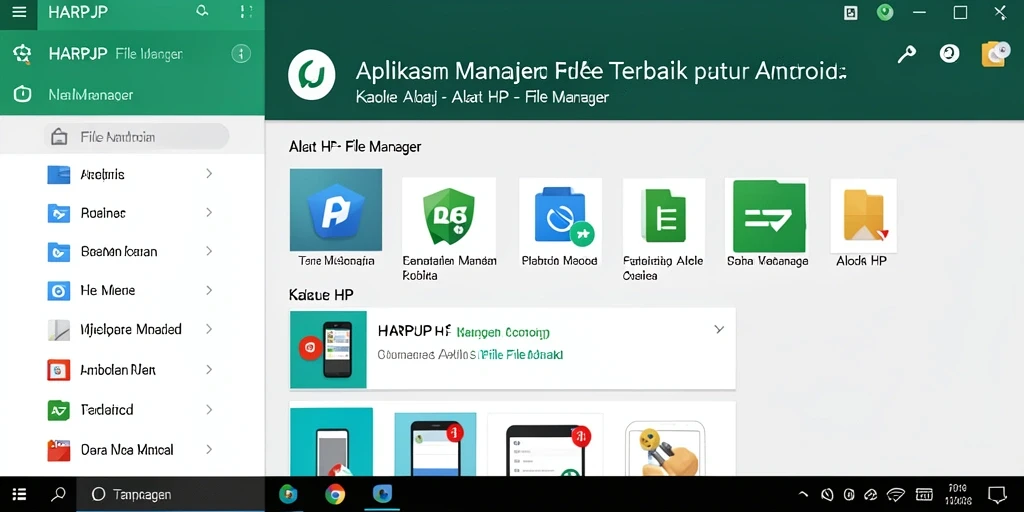Select the HARPJP File Manager sidebar entry
Viewport: 1024px width, 512px height.
[x=132, y=54]
